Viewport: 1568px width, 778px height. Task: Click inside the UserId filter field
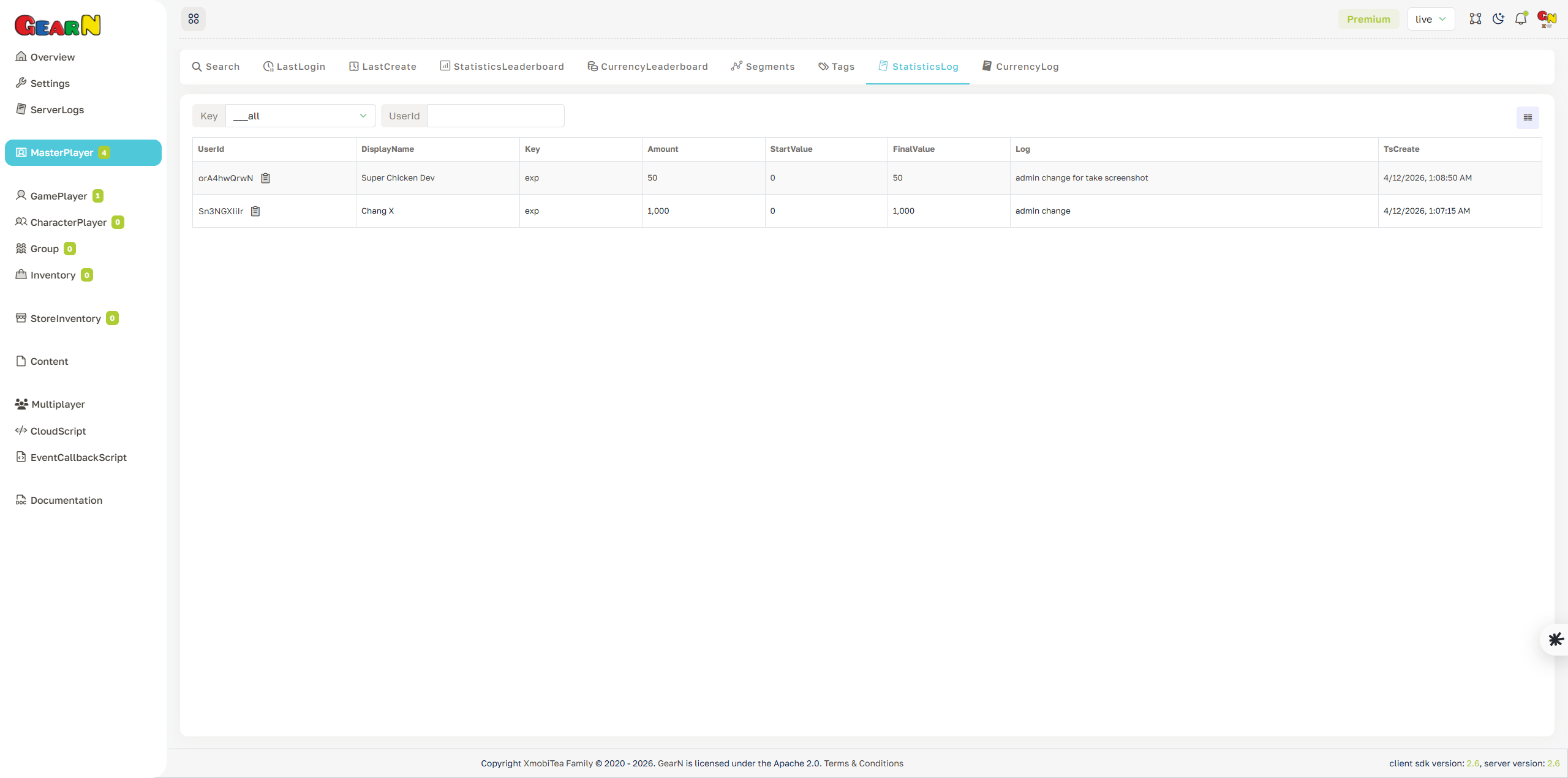pos(495,116)
